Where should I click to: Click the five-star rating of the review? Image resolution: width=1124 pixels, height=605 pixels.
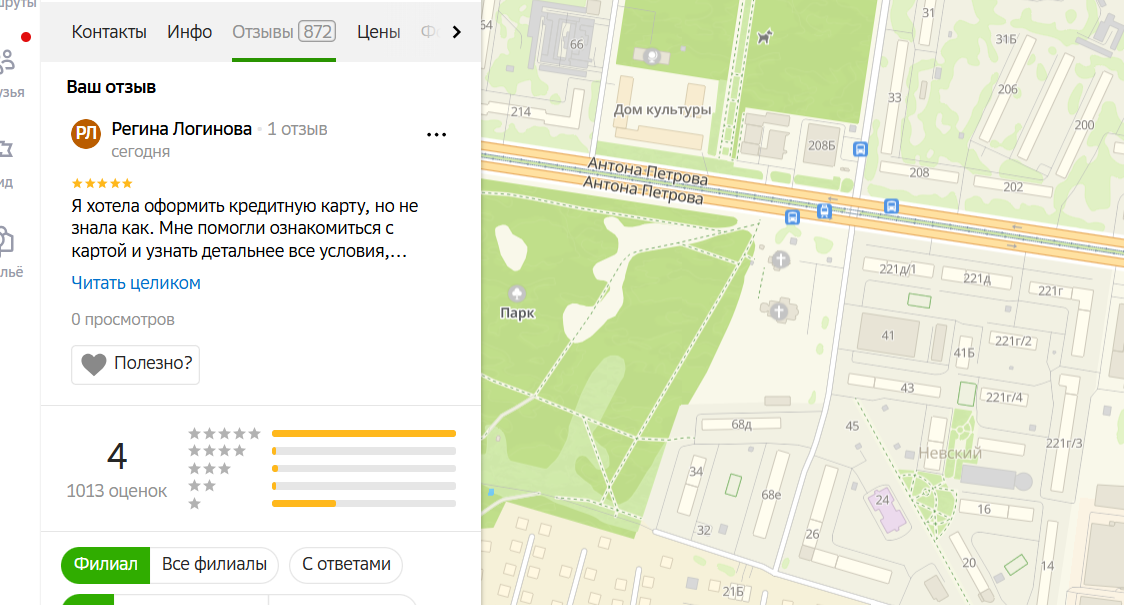(x=102, y=184)
